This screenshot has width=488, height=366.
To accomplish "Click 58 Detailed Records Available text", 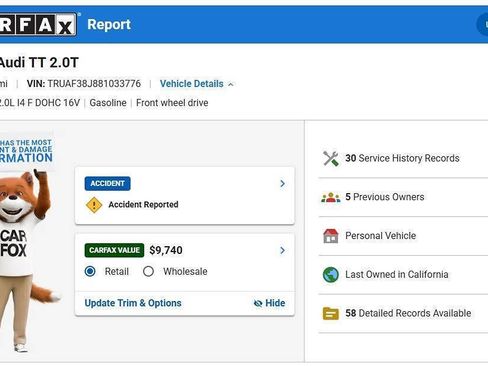I will coord(408,313).
